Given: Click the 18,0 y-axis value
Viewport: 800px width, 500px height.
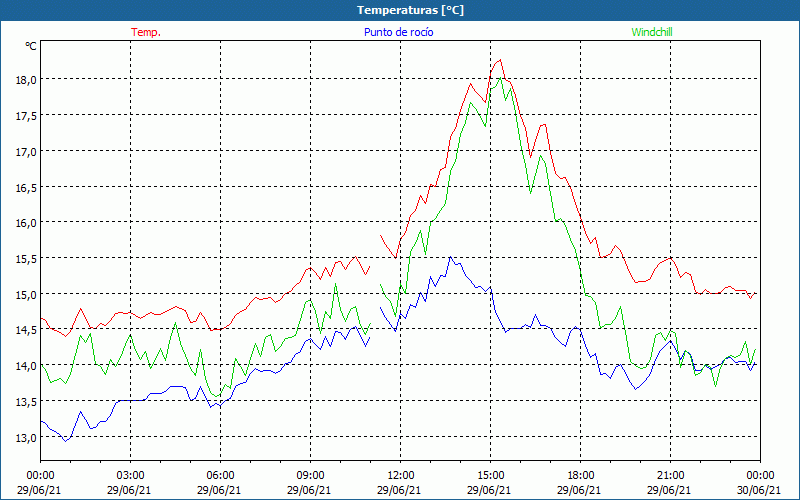Looking at the screenshot, I should point(28,80).
